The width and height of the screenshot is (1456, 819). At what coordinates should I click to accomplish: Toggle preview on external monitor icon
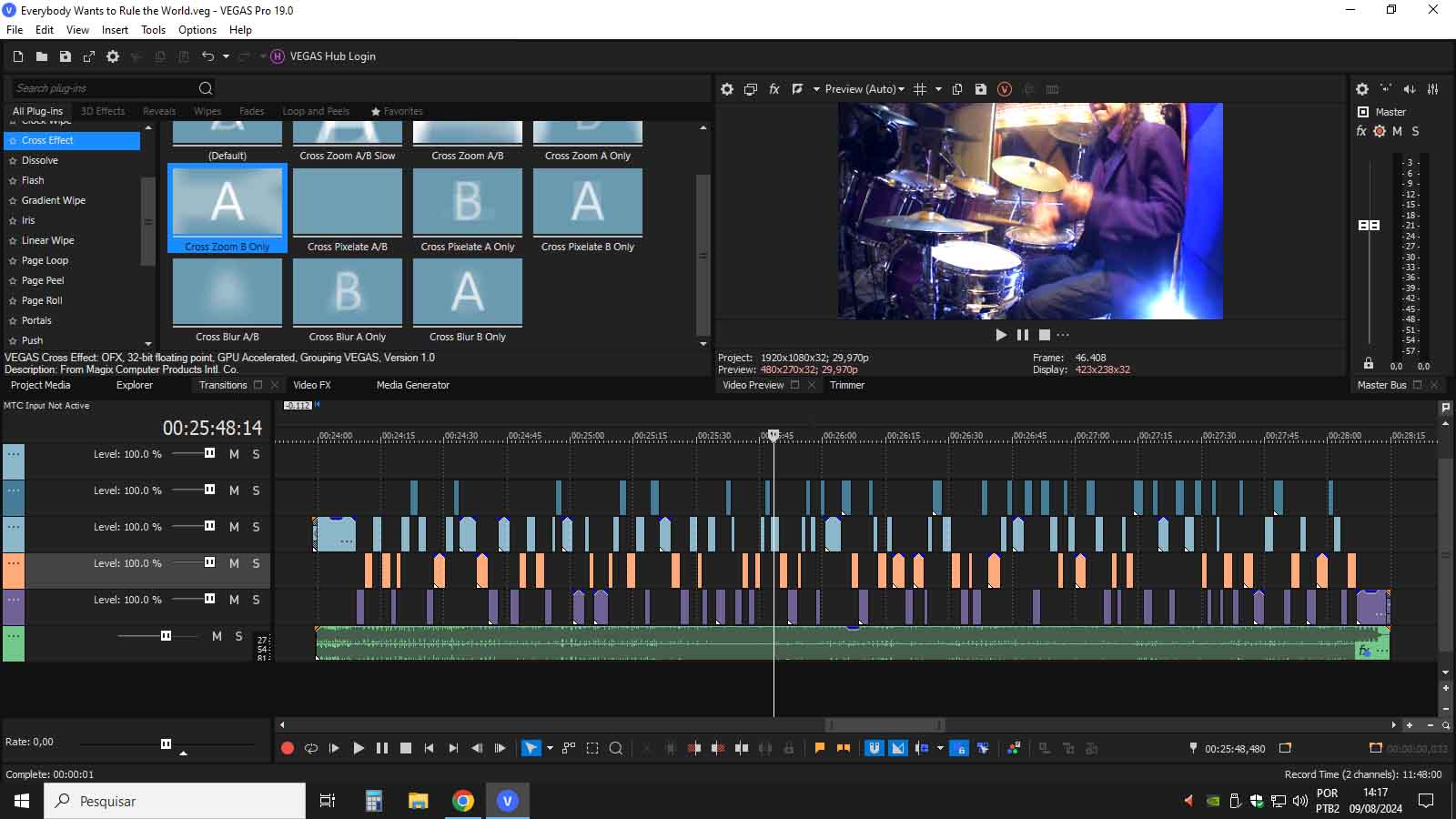click(751, 89)
